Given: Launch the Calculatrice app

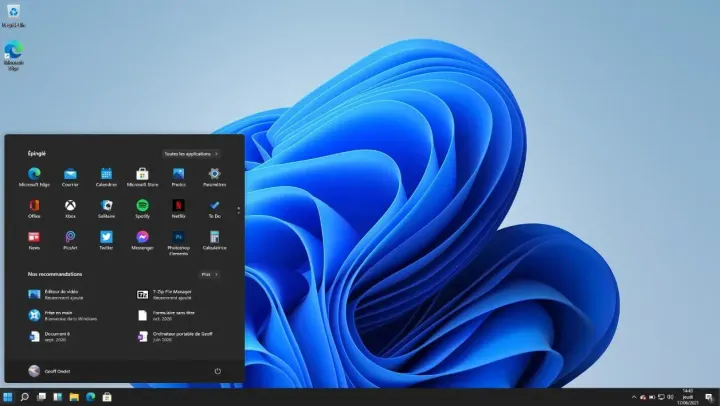Looking at the screenshot, I should (x=214, y=238).
